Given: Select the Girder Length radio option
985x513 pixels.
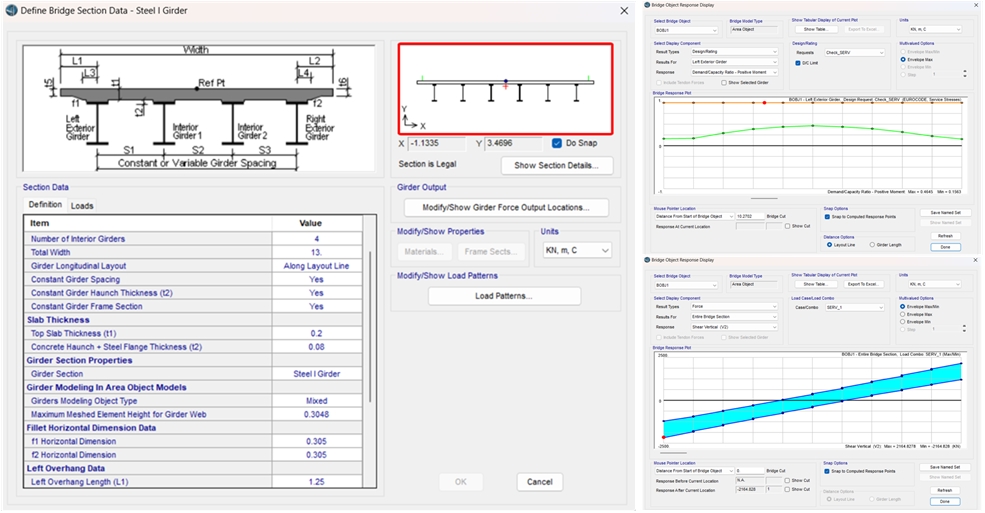Looking at the screenshot, I should (870, 244).
